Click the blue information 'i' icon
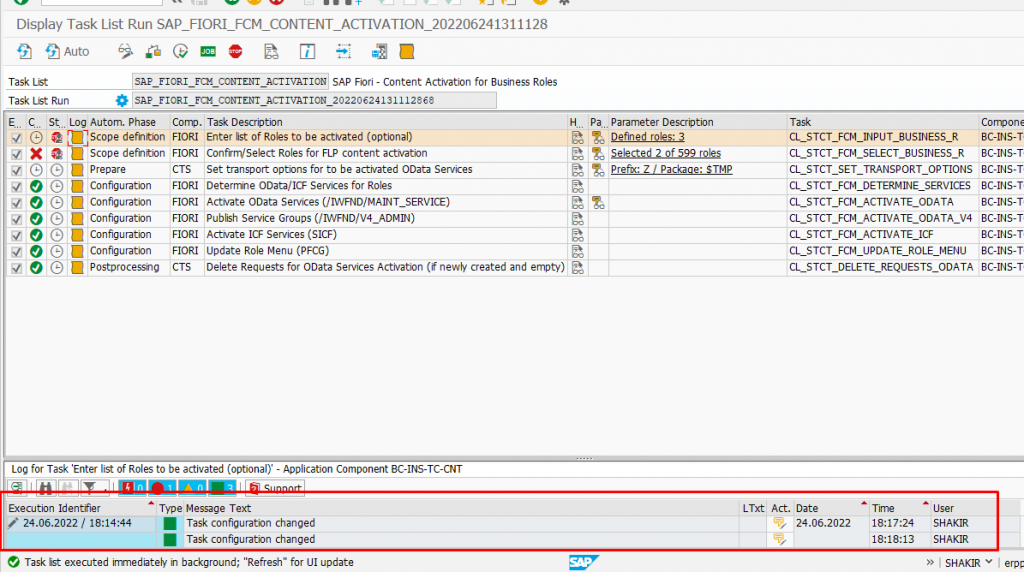This screenshot has height=572, width=1024. 307,52
